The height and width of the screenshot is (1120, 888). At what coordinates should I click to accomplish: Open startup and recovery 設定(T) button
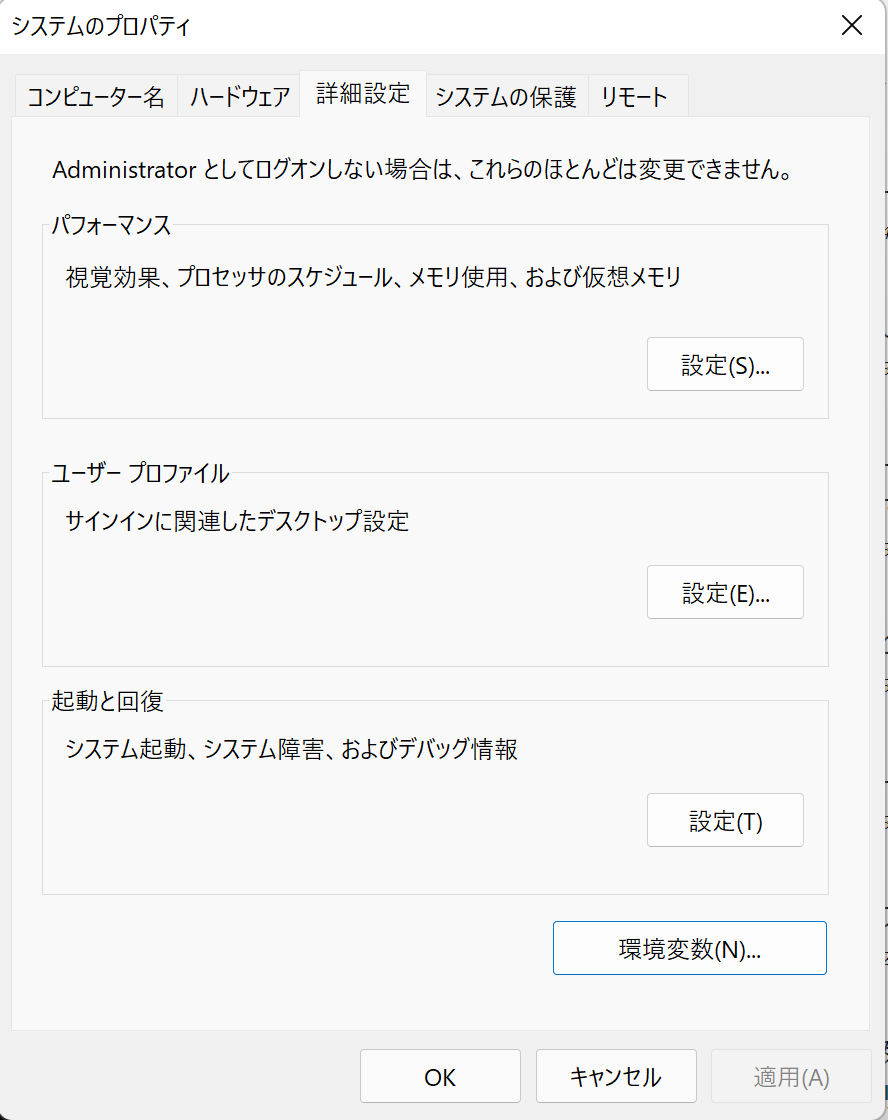(x=725, y=821)
